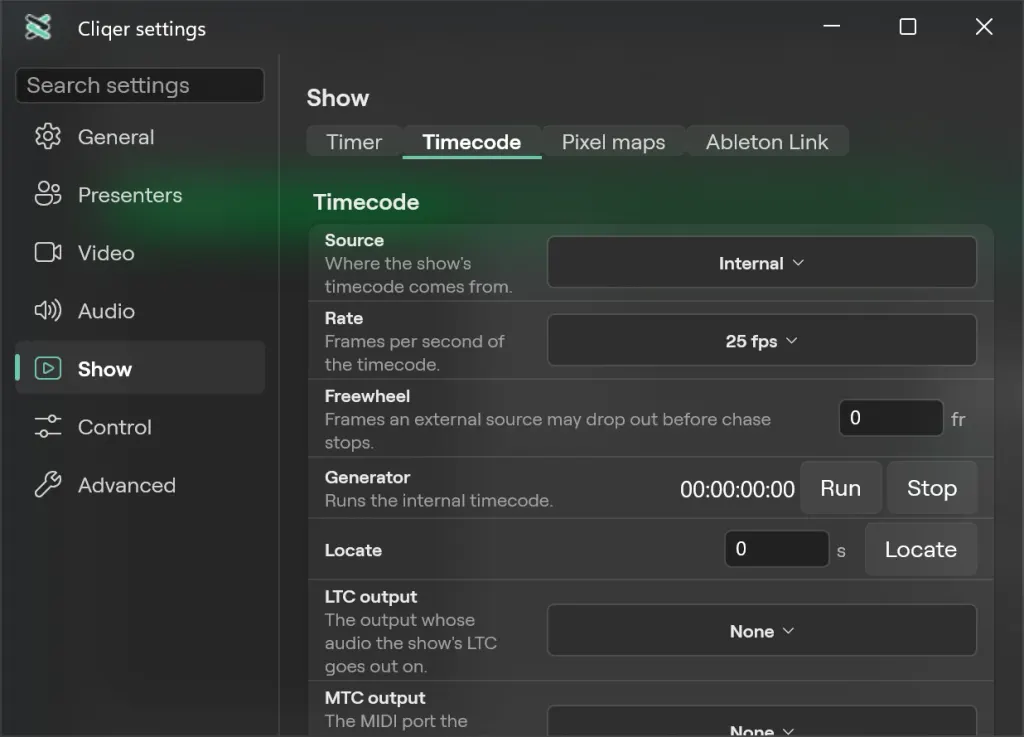Click the General gear icon
Screen dimensions: 1024x737
48,136
